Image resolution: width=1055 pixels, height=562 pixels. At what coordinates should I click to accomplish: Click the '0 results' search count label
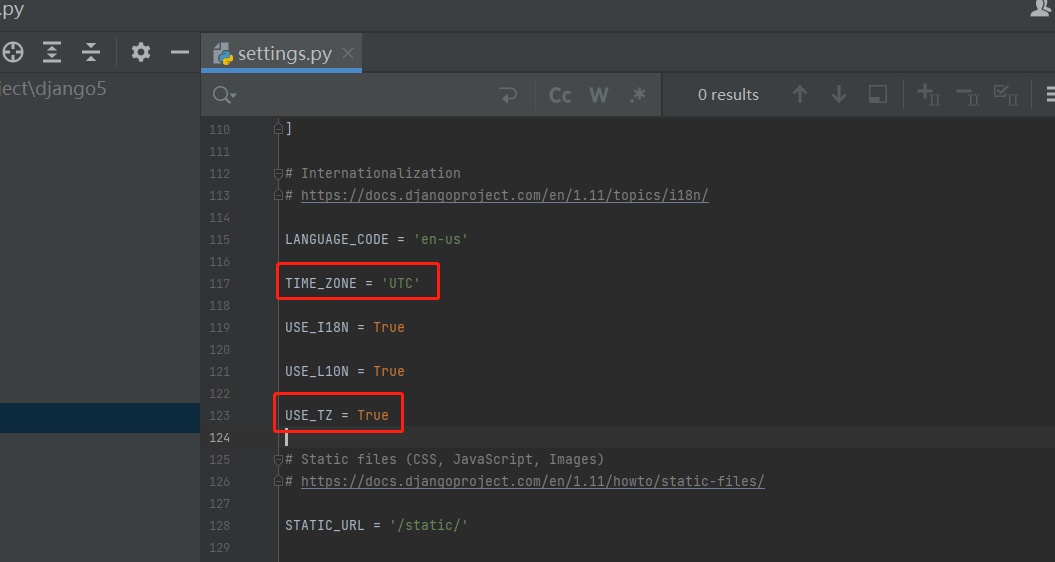(x=728, y=95)
